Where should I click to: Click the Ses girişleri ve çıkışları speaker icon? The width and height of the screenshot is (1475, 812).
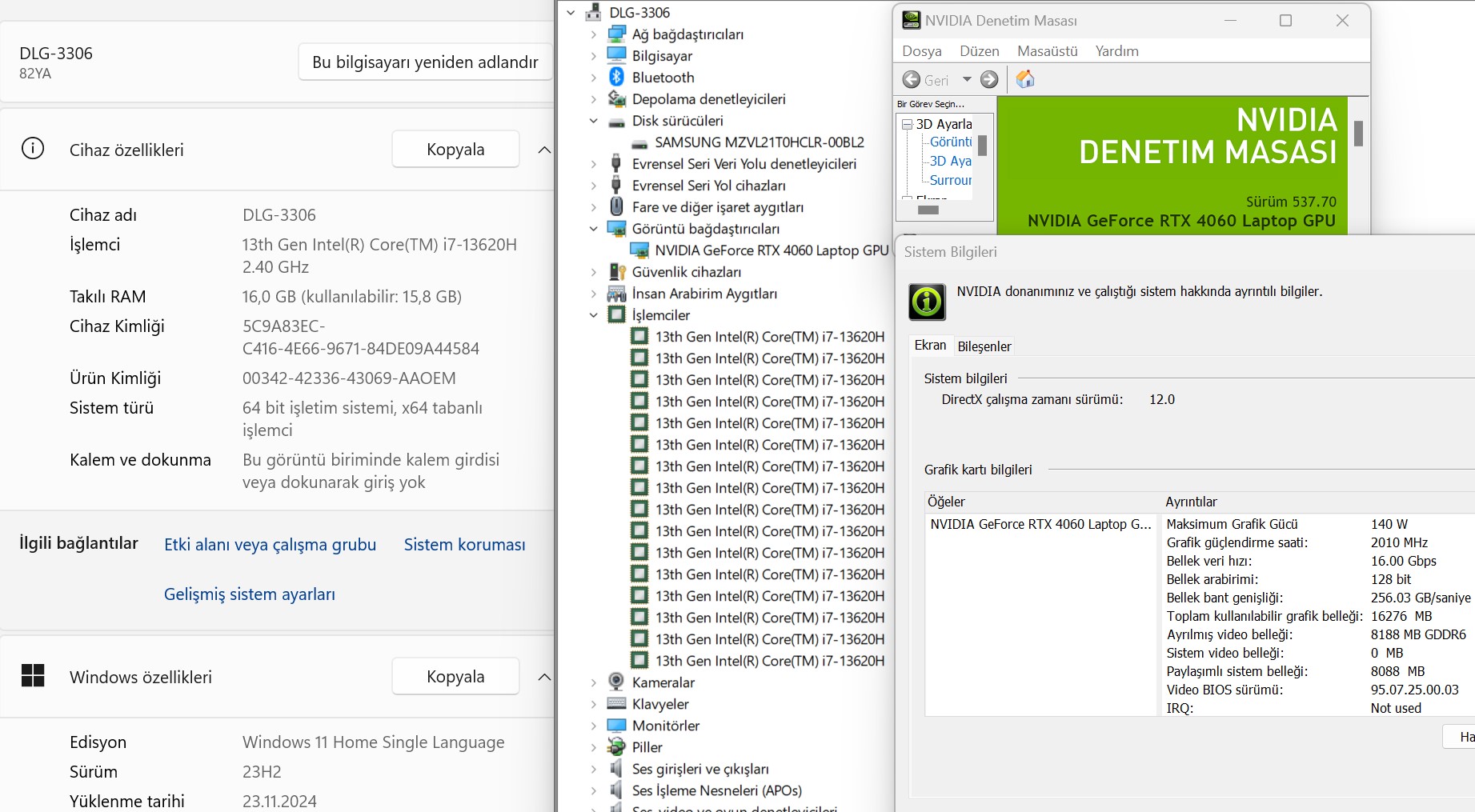pos(616,768)
